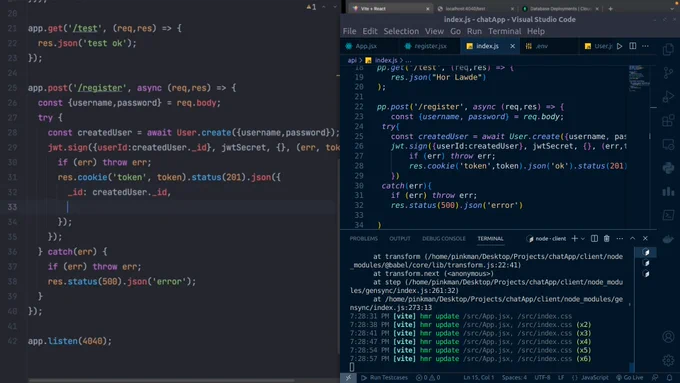680x383 pixels.
Task: Switch to the App.jsx editor tab
Action: click(366, 46)
